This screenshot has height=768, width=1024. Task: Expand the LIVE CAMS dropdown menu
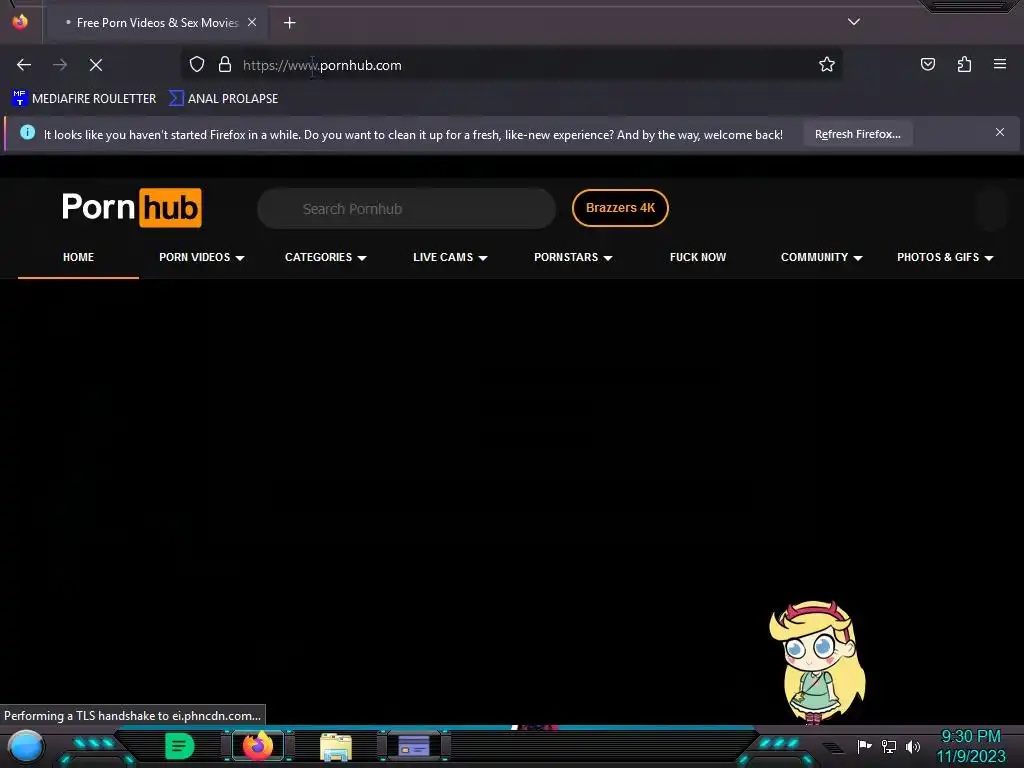(x=450, y=257)
